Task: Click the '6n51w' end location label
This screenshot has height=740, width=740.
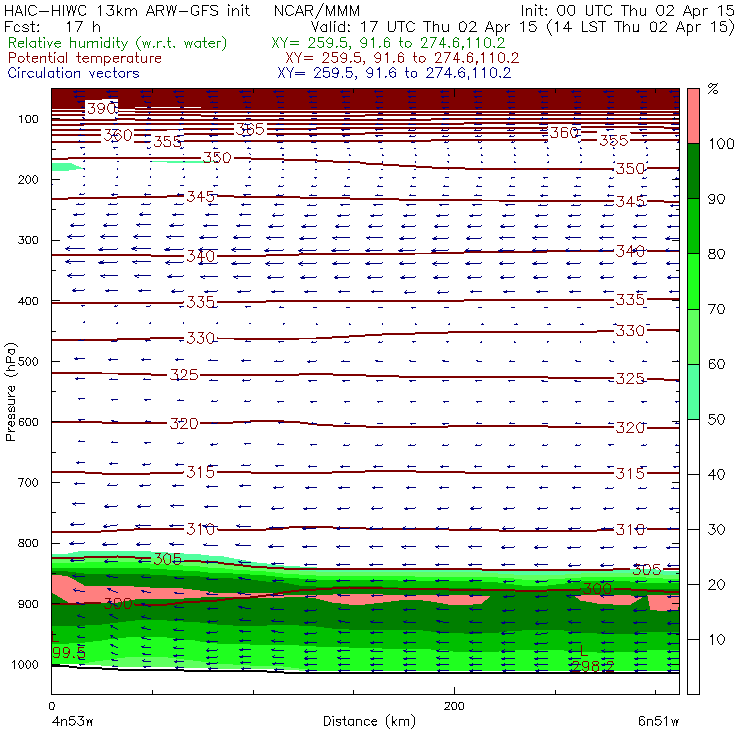Action: (x=658, y=721)
